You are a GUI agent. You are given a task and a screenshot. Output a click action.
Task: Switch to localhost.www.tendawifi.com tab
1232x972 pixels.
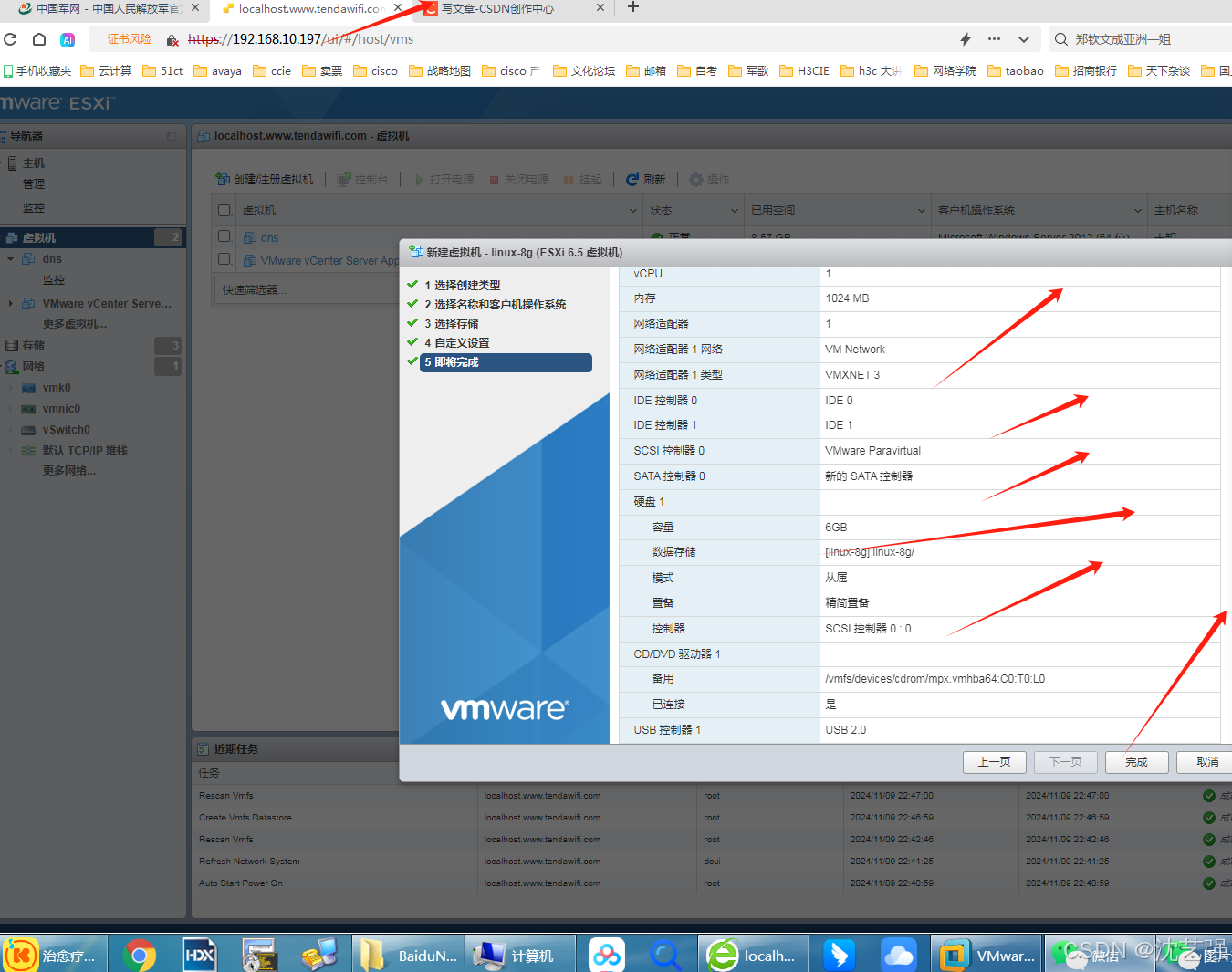(x=310, y=8)
